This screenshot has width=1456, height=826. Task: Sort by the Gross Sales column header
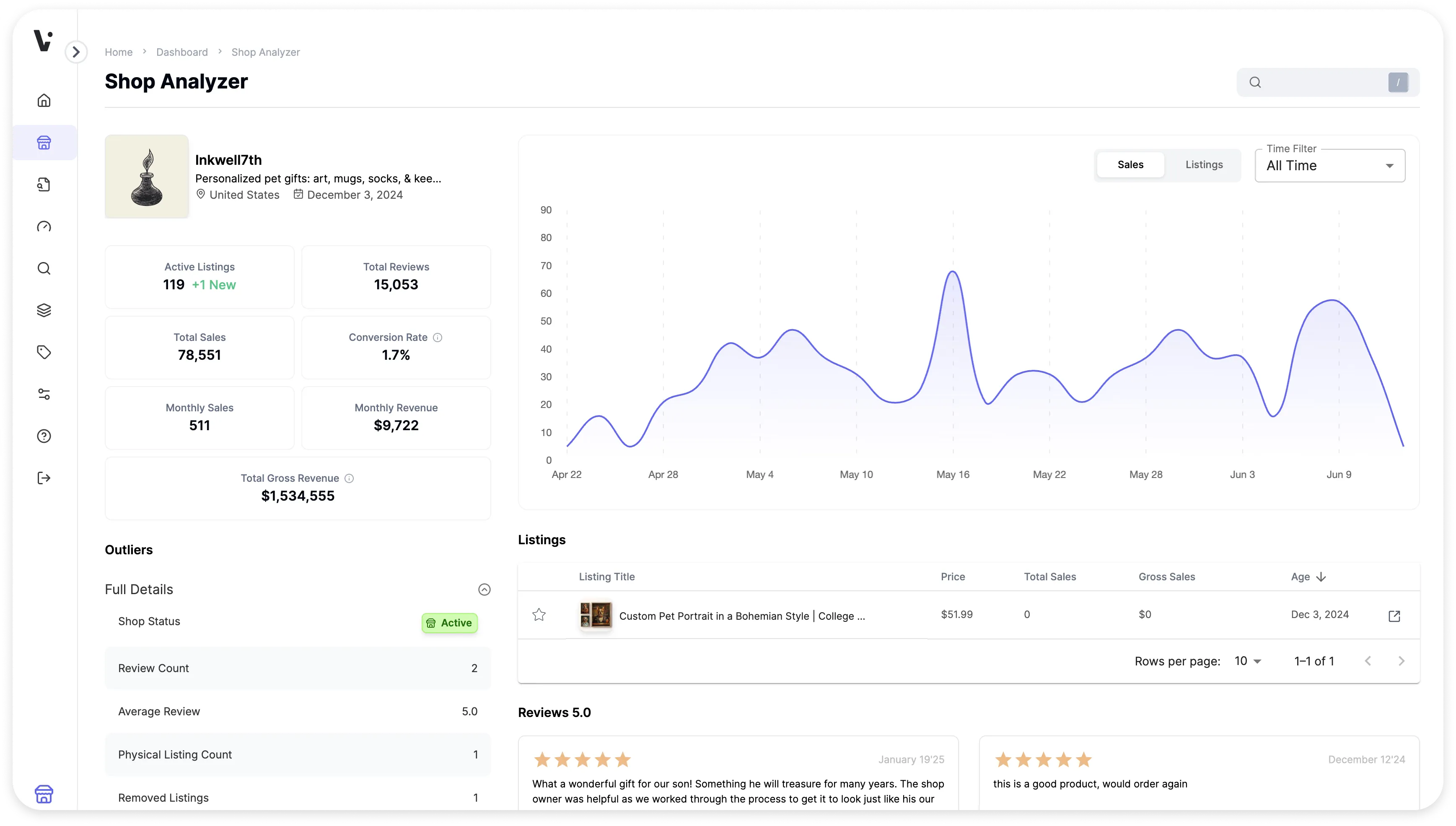[1167, 577]
